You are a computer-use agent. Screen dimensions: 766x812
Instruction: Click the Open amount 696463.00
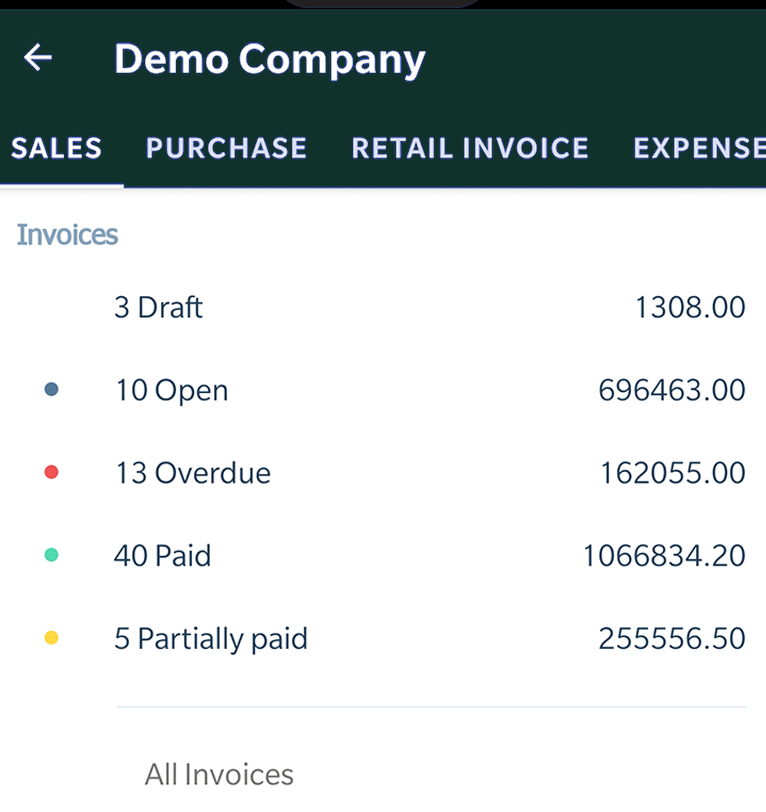pyautogui.click(x=671, y=390)
